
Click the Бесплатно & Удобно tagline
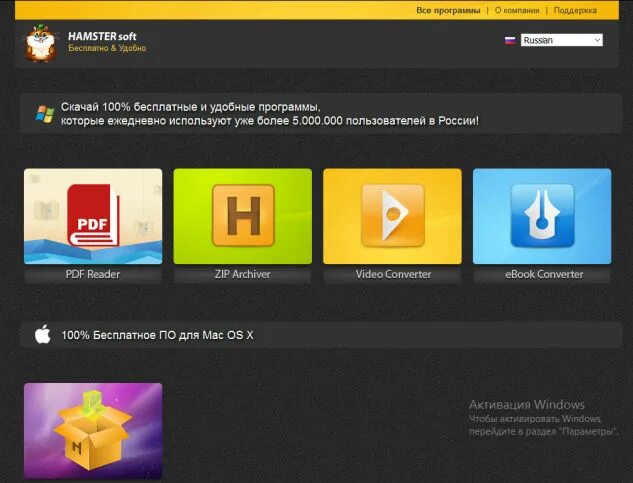pos(107,48)
